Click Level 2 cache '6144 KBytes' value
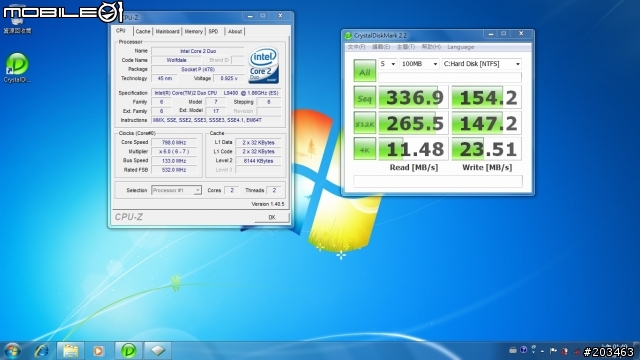This screenshot has height=360, width=640. [258, 161]
